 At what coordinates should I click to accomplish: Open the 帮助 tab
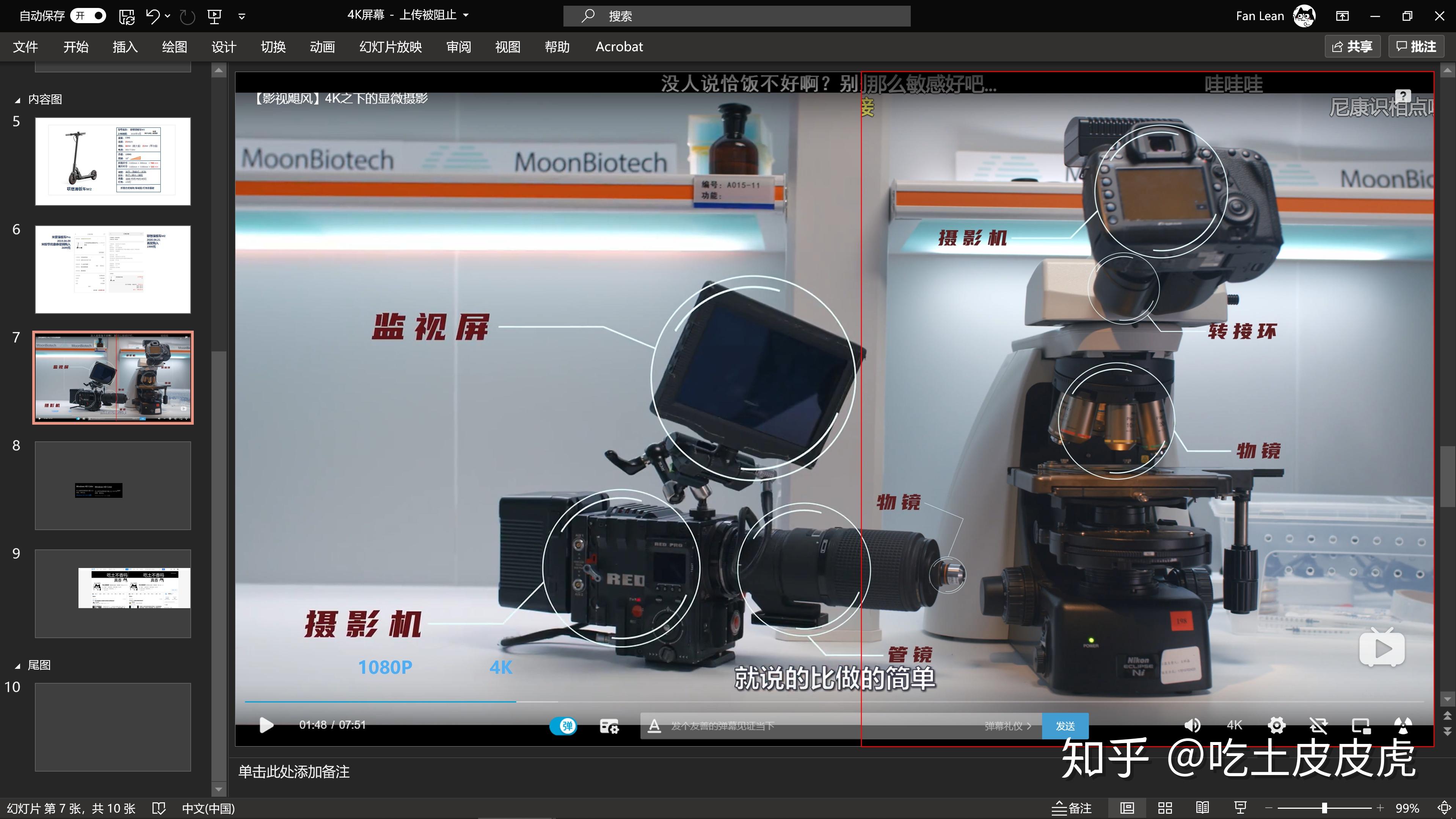pos(557,47)
